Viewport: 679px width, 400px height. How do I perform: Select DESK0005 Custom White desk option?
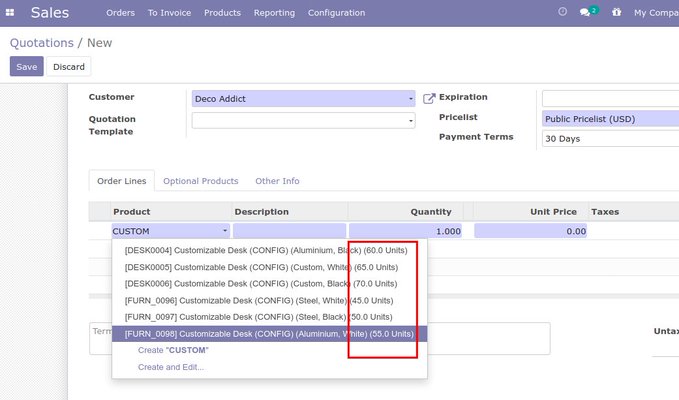click(269, 267)
